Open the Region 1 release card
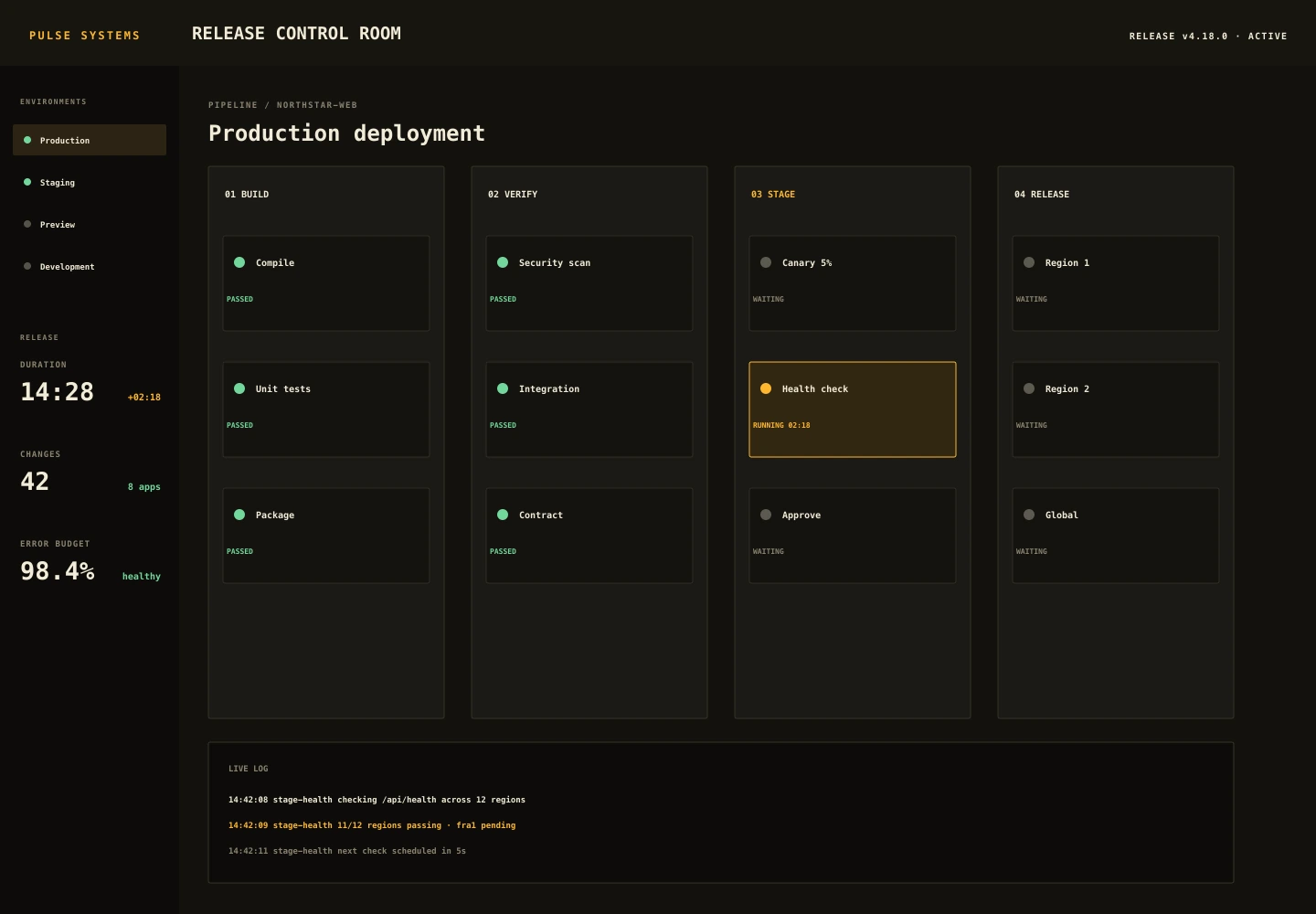Image resolution: width=1316 pixels, height=914 pixels. click(x=1116, y=283)
